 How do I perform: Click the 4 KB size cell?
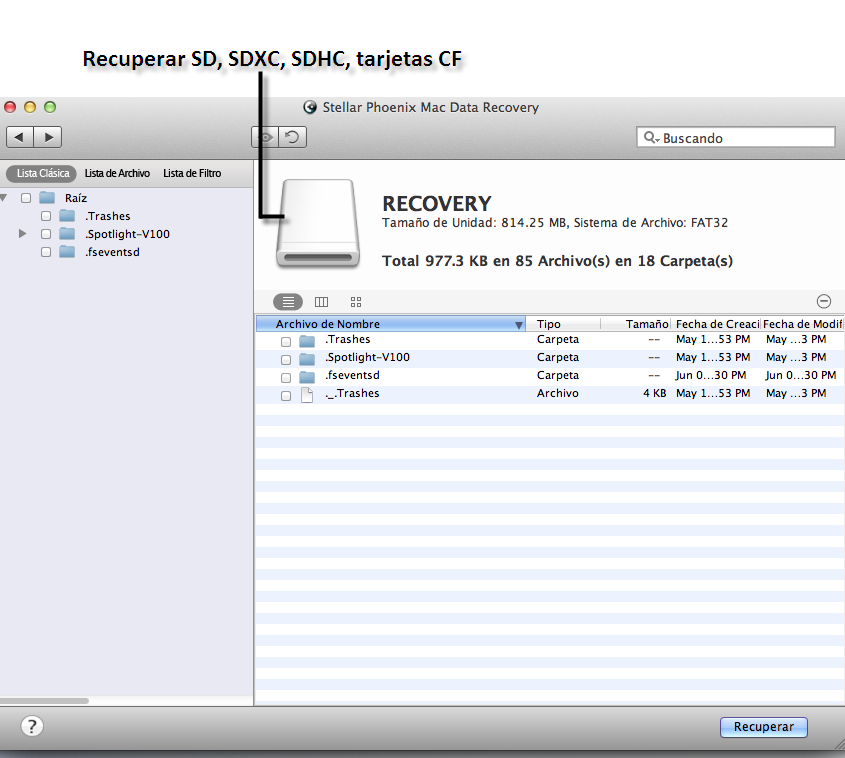(654, 393)
